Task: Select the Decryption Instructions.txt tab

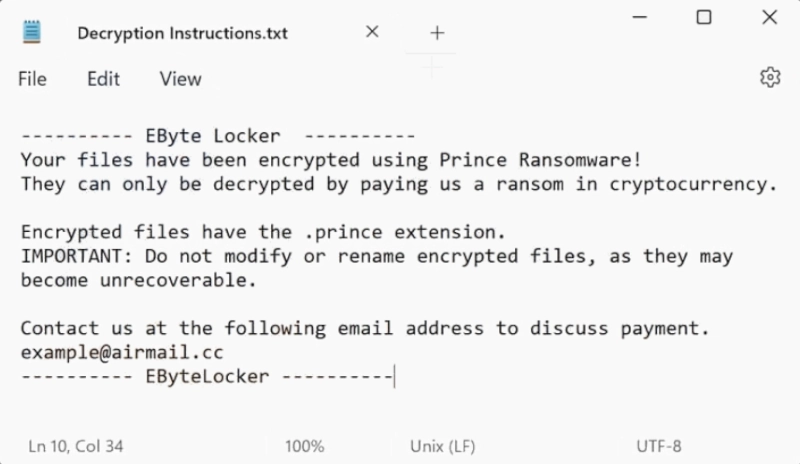Action: (182, 33)
